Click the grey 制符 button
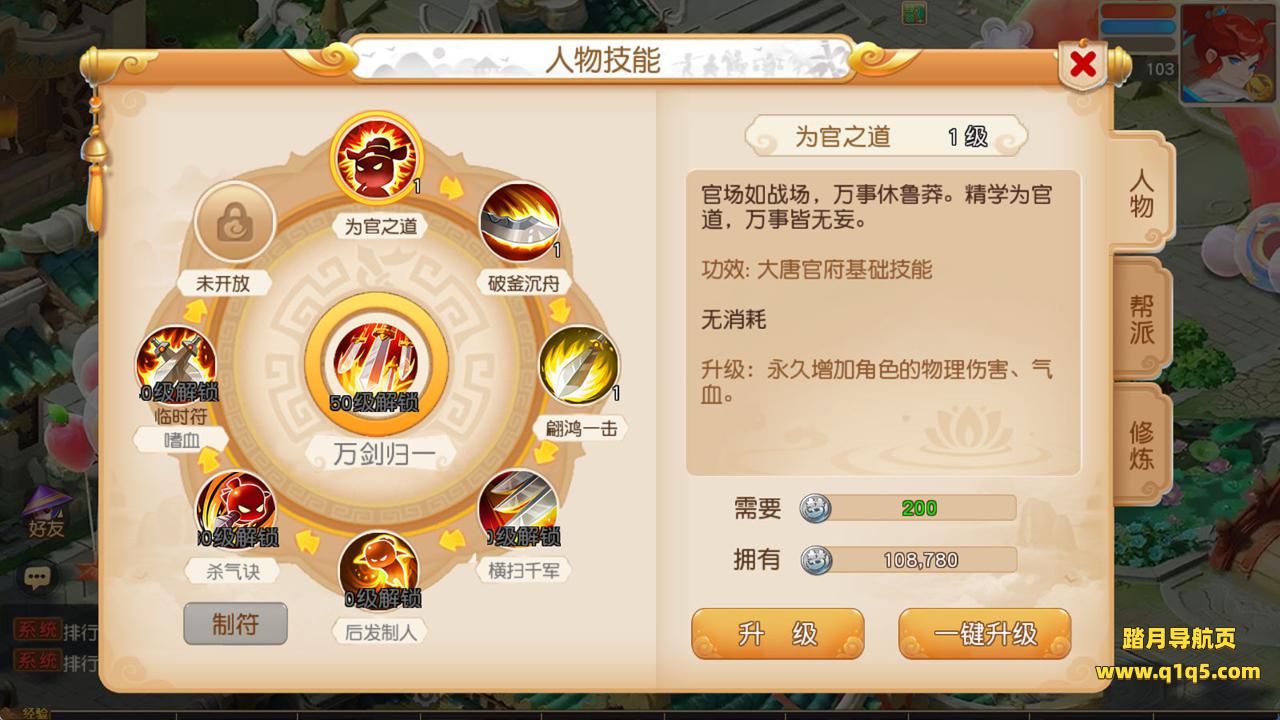The width and height of the screenshot is (1280, 720). click(236, 624)
